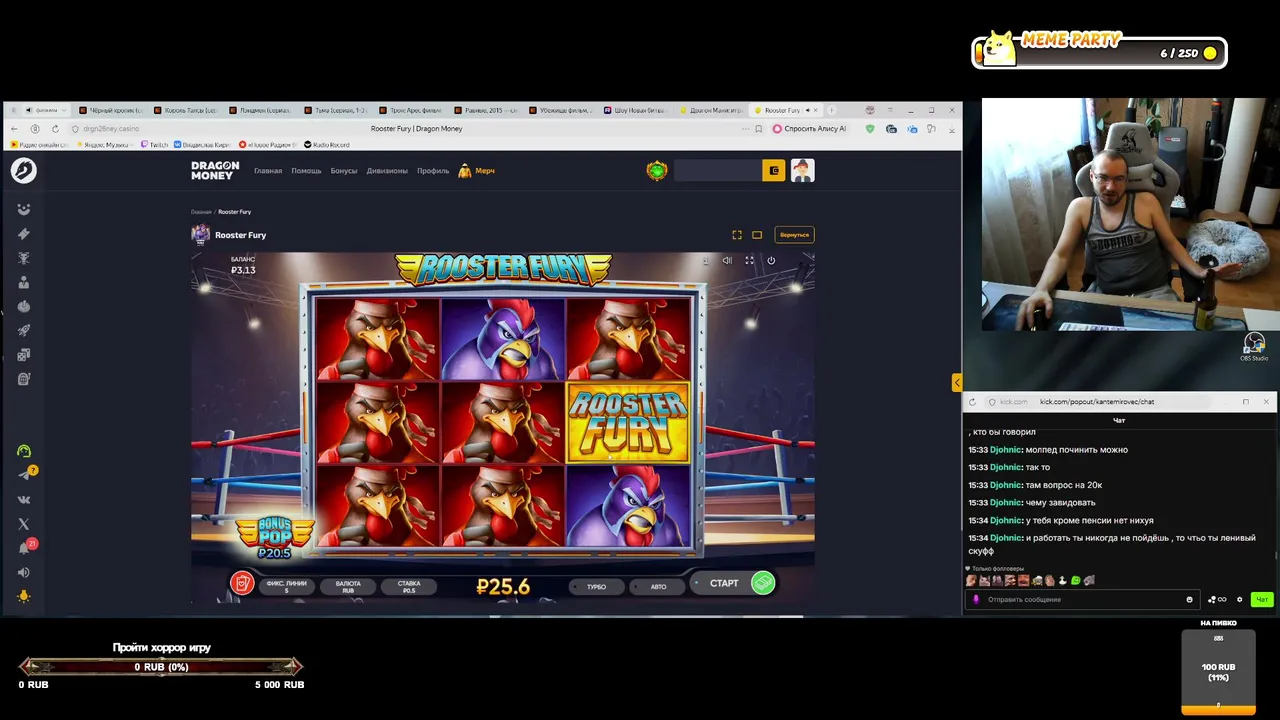
Task: Open the Dragon Money dragon logo in sidebar
Action: 24,171
